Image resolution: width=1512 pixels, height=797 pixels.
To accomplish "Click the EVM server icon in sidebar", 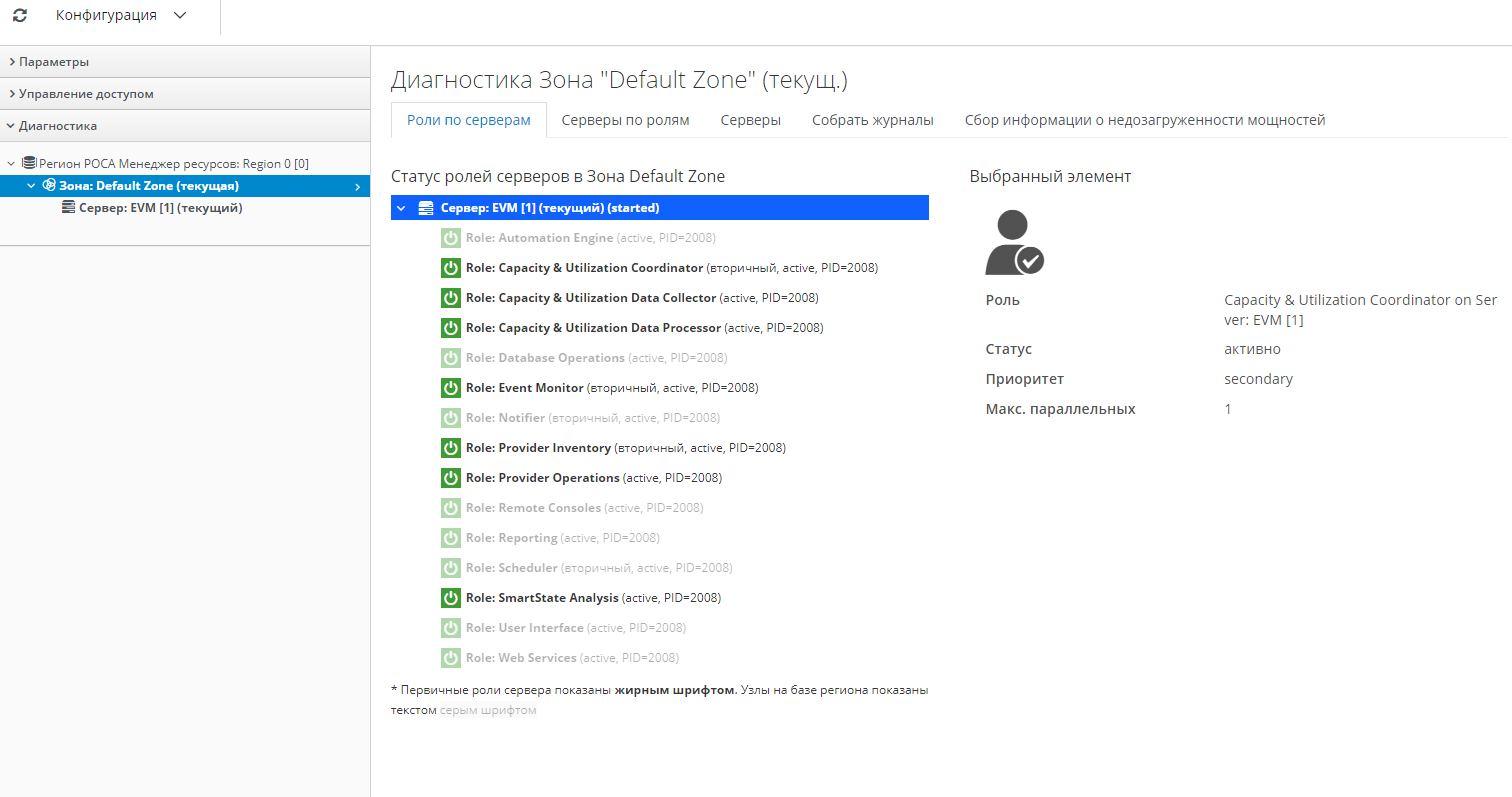I will tap(69, 208).
